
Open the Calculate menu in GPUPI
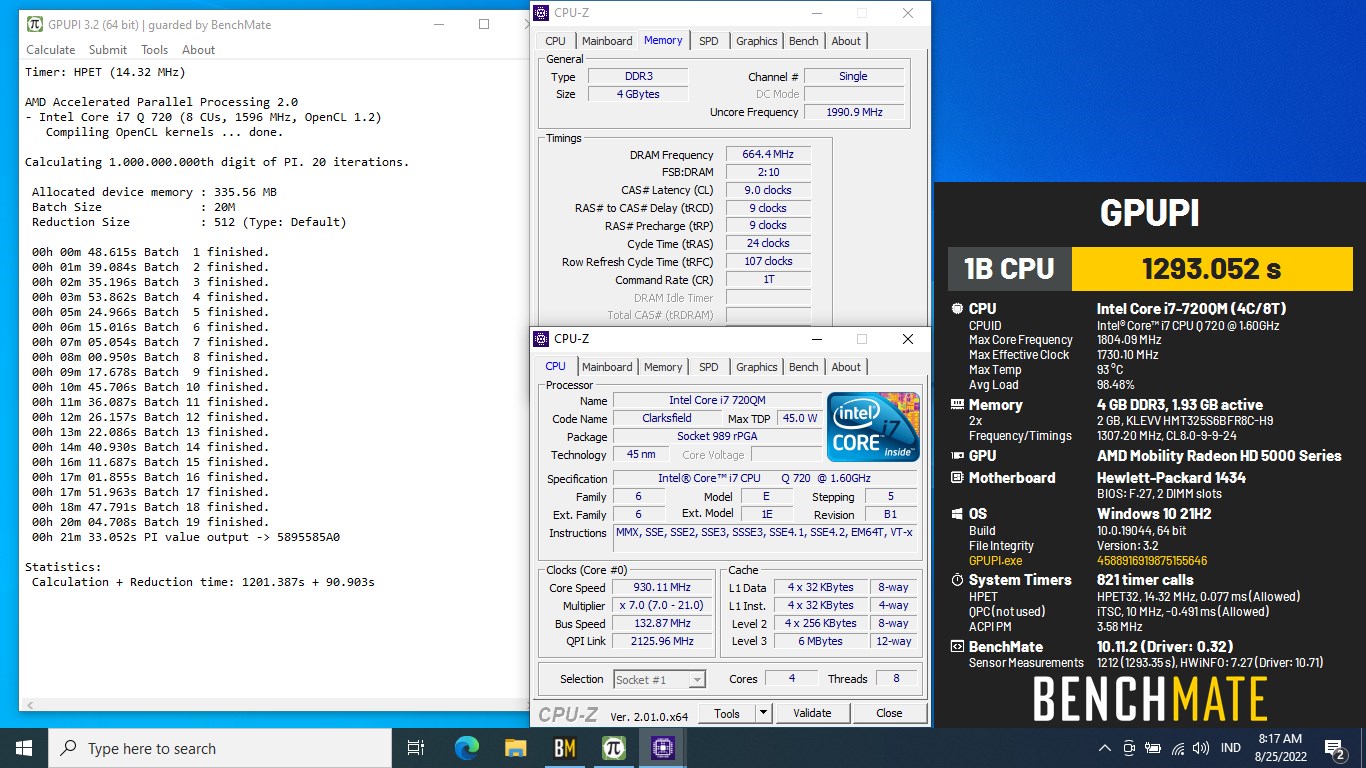click(50, 50)
